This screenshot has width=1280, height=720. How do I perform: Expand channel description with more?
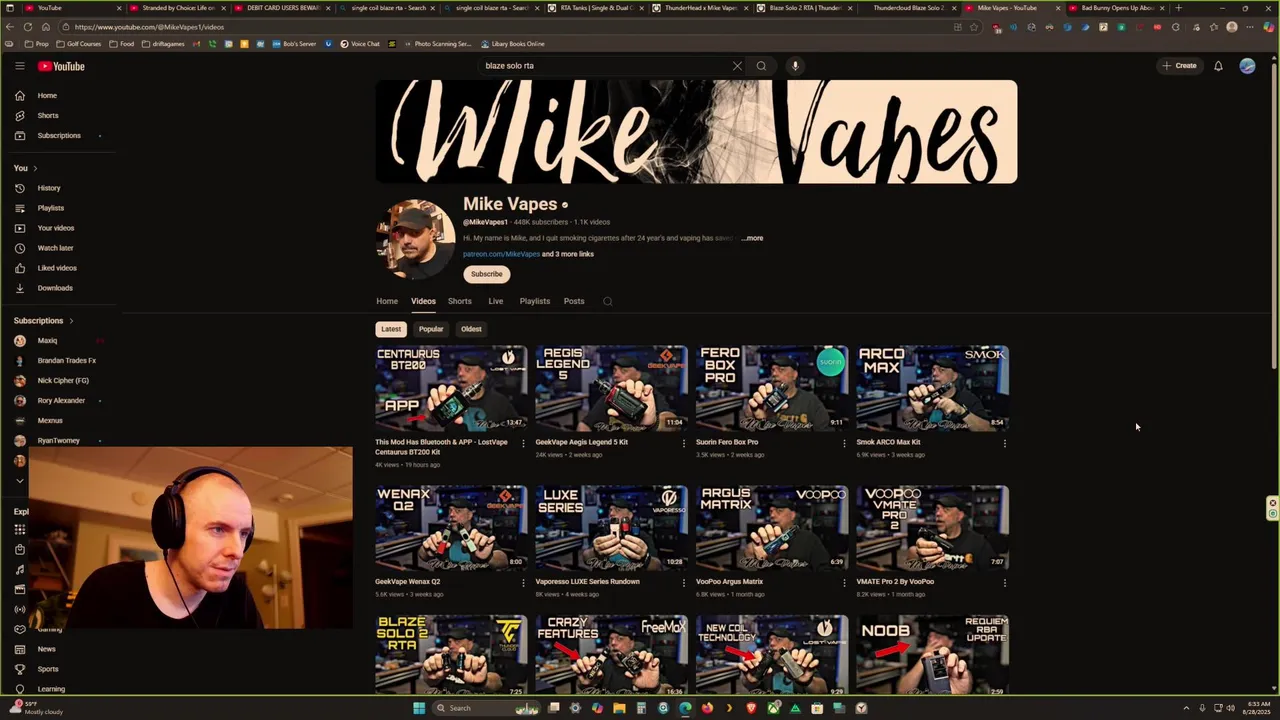coord(752,238)
